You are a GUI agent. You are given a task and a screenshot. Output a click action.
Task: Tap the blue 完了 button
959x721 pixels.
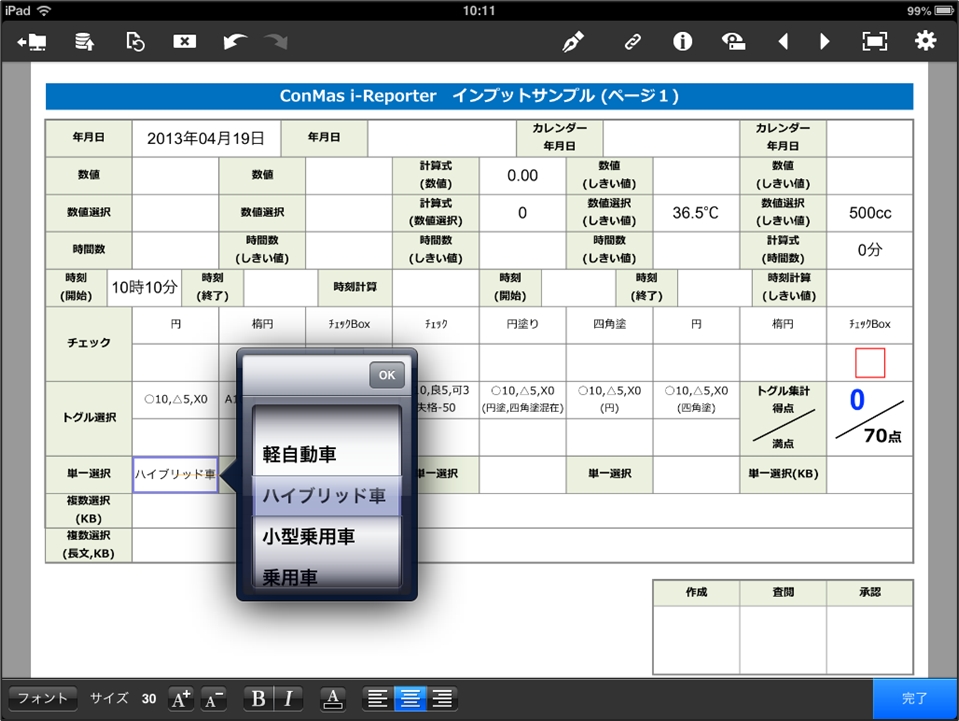[x=915, y=698]
